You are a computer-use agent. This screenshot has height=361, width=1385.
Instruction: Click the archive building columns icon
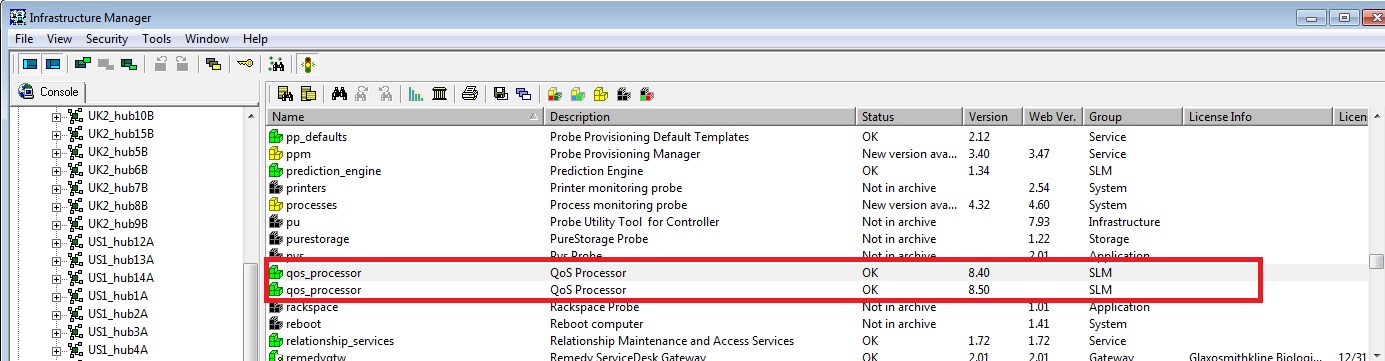coord(439,94)
